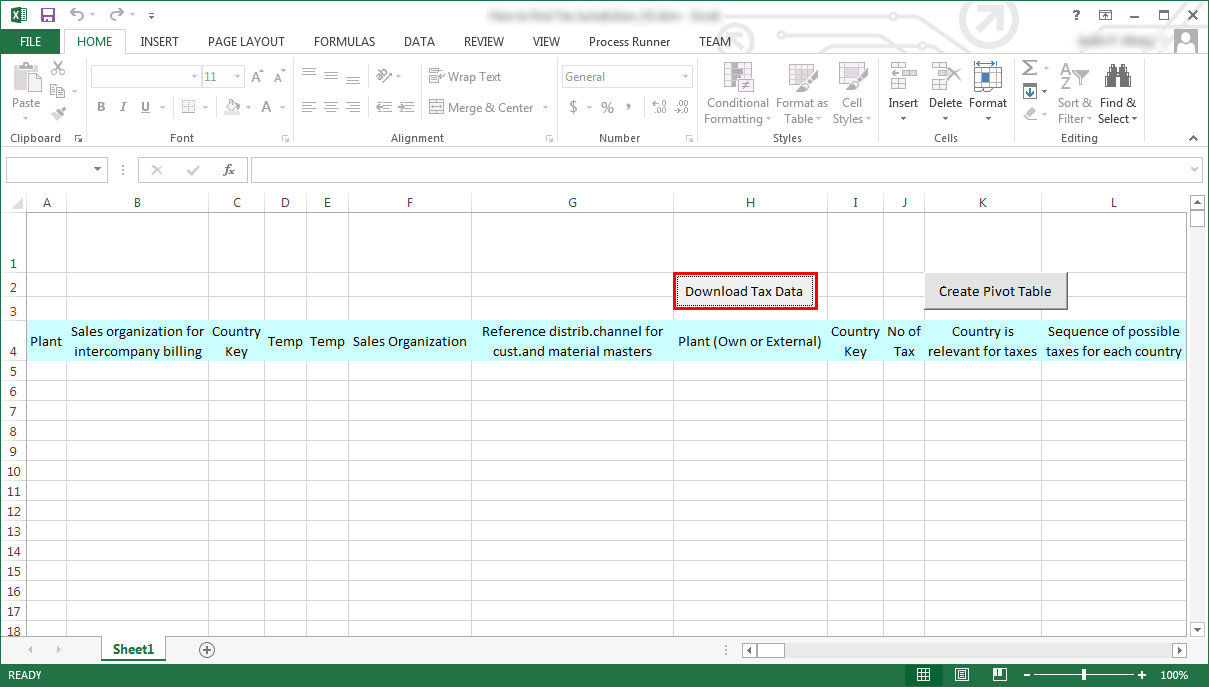Click the Insert Function fx icon
Image resolution: width=1209 pixels, height=687 pixels.
(229, 170)
